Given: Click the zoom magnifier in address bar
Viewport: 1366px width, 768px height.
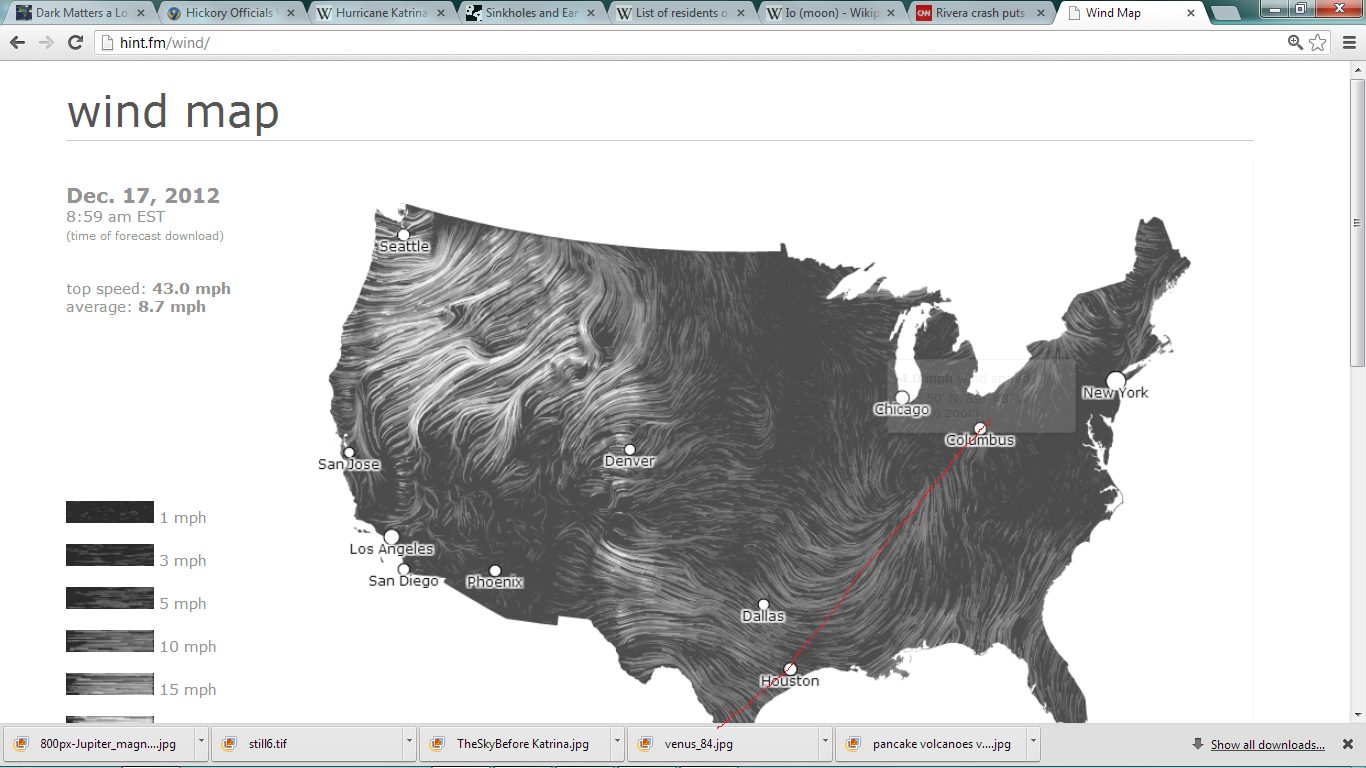Looking at the screenshot, I should click(x=1296, y=43).
